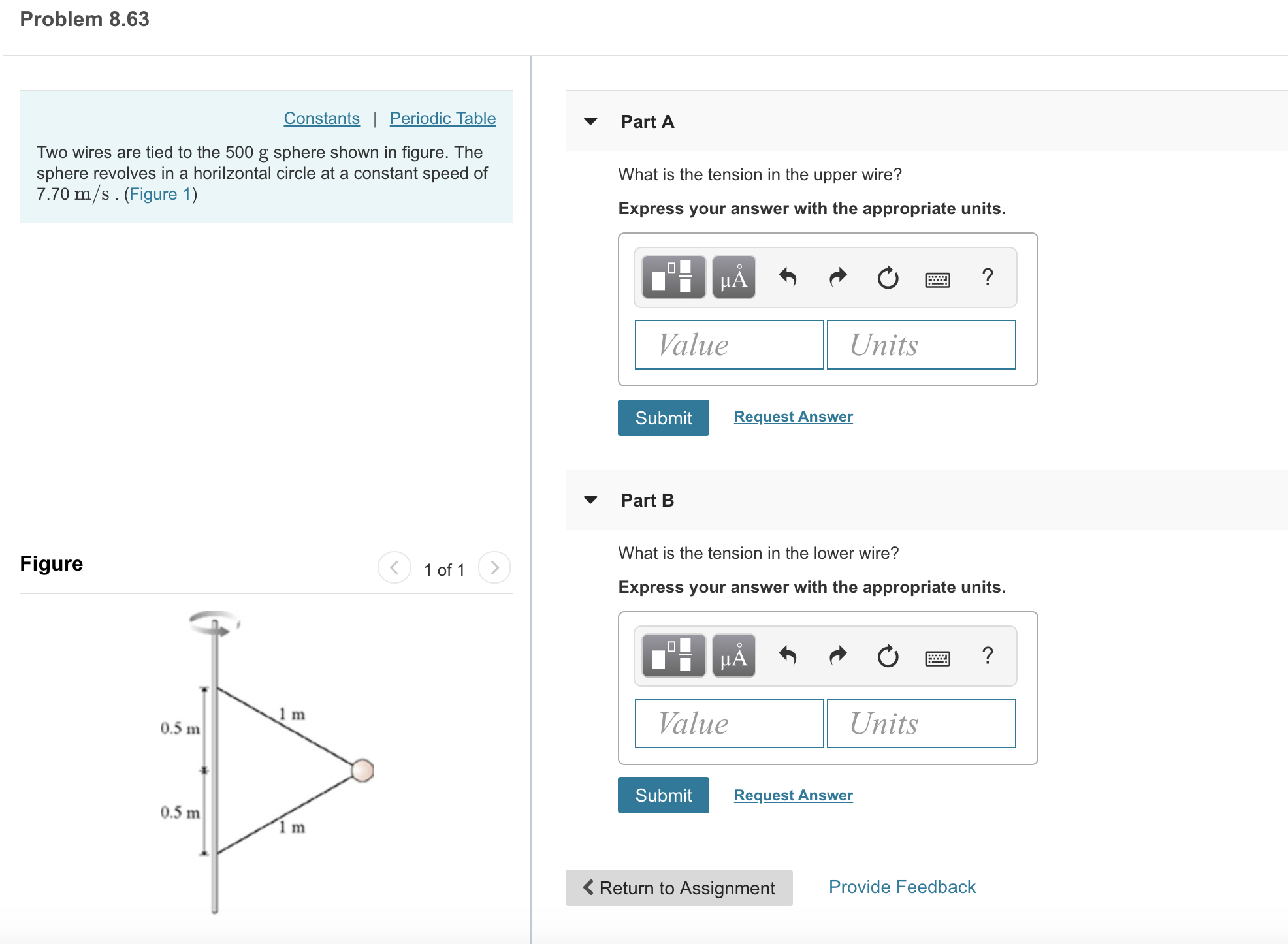The height and width of the screenshot is (944, 1288).
Task: Open the keyboard shortcuts icon in Part B
Action: [937, 657]
